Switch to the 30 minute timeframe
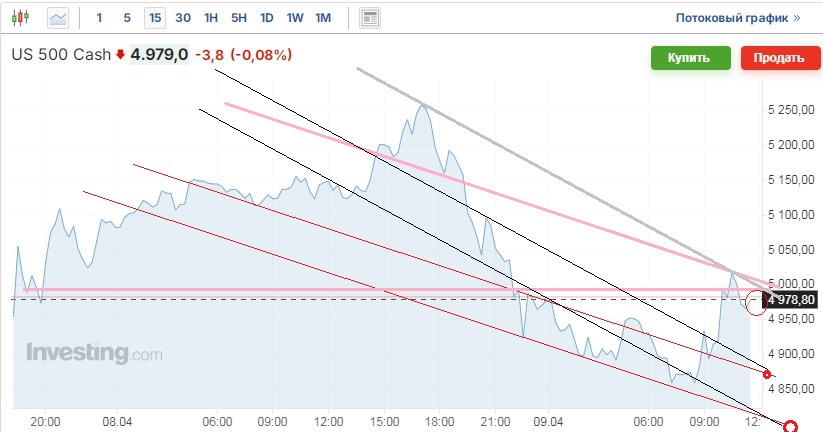Viewport: 823px width, 432px height. point(183,18)
